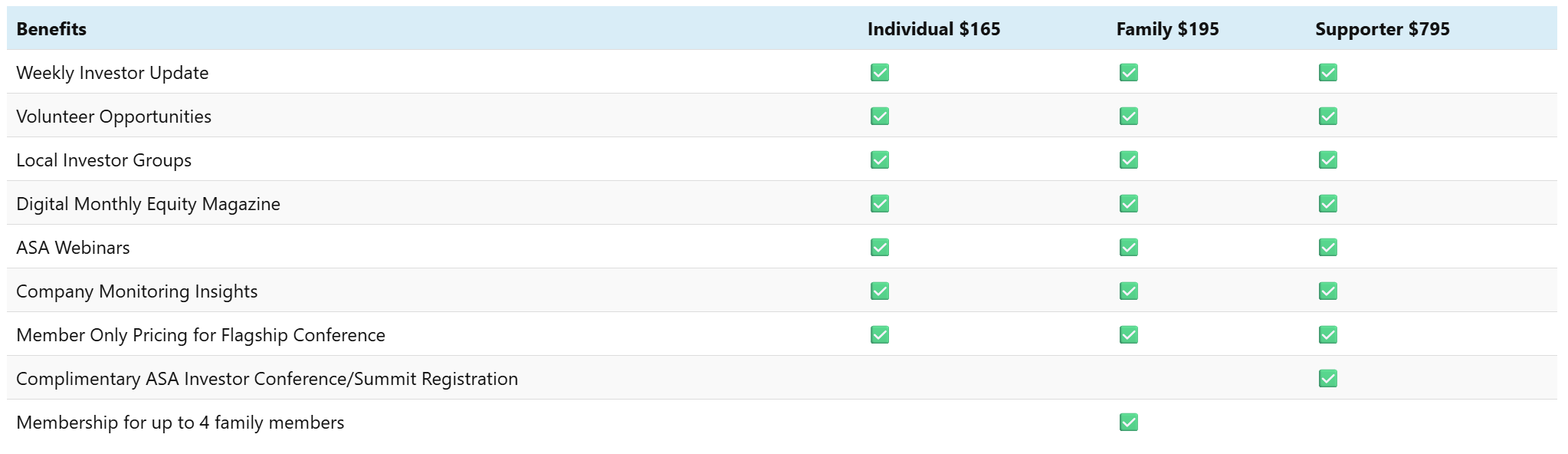Click Member Only Pricing for Flagship Conference text
This screenshot has width=1568, height=454.
(x=201, y=335)
